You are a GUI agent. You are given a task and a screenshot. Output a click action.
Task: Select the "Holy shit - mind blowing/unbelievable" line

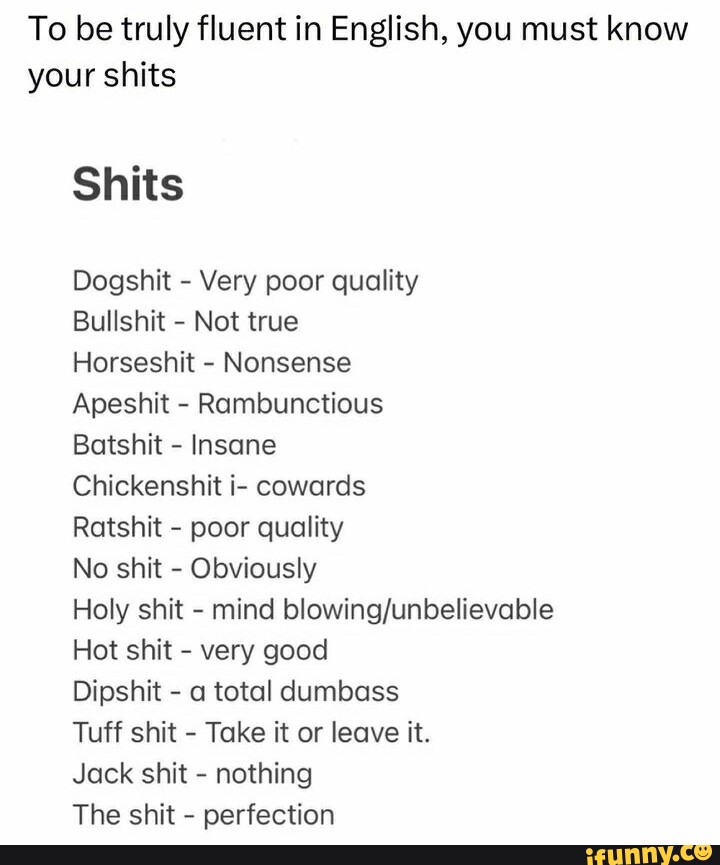pyautogui.click(x=313, y=611)
